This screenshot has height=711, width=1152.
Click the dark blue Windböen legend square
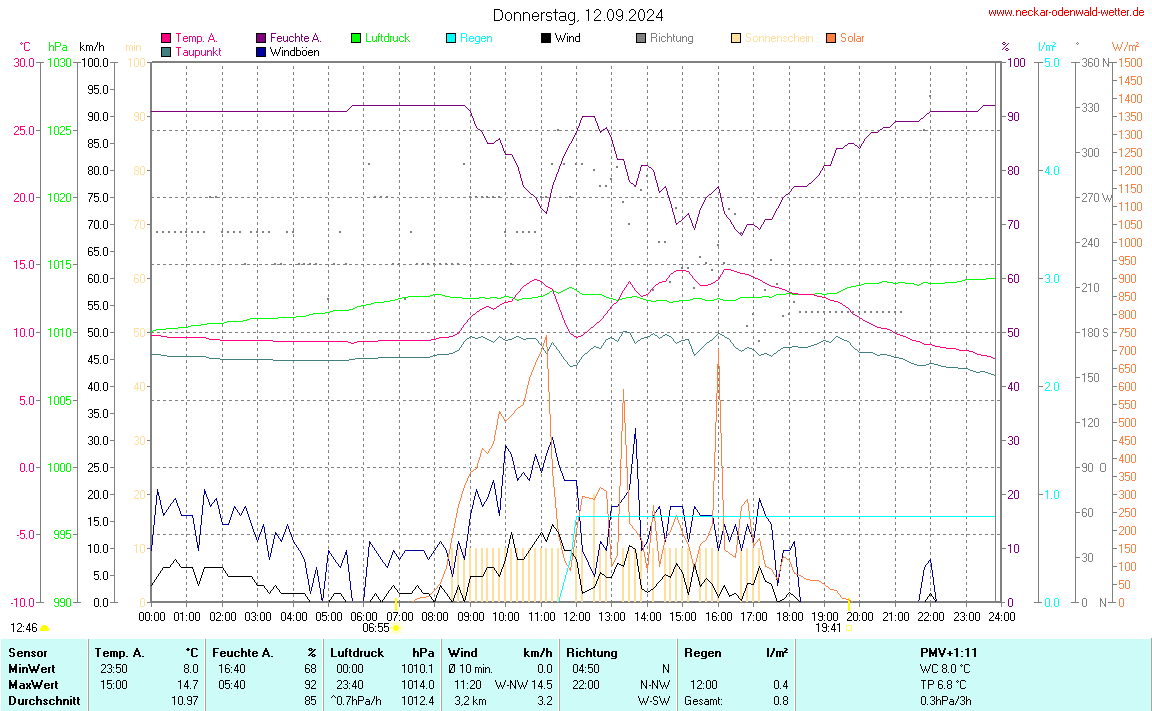[x=261, y=51]
